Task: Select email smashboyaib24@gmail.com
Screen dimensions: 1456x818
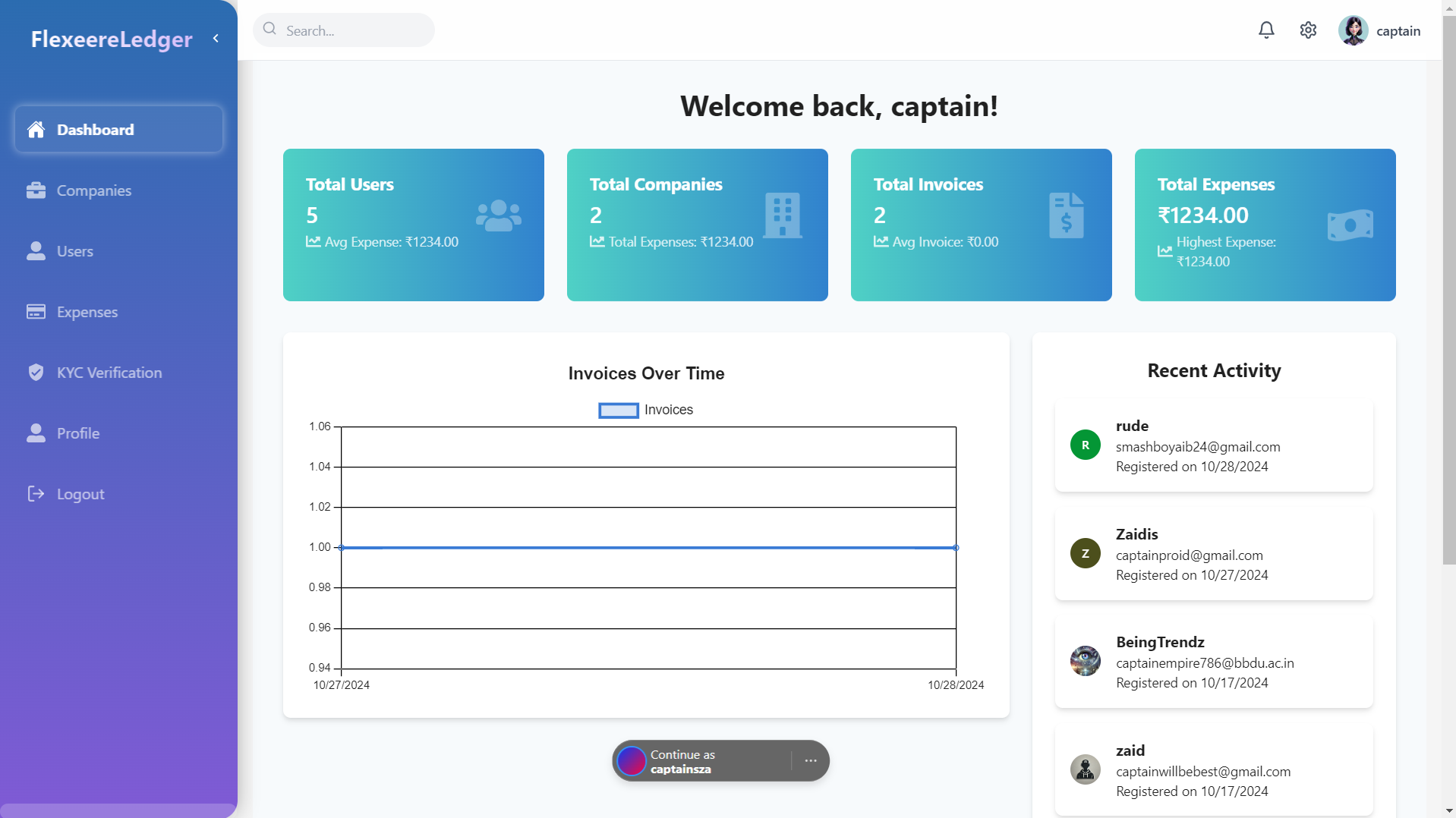Action: coord(1198,447)
